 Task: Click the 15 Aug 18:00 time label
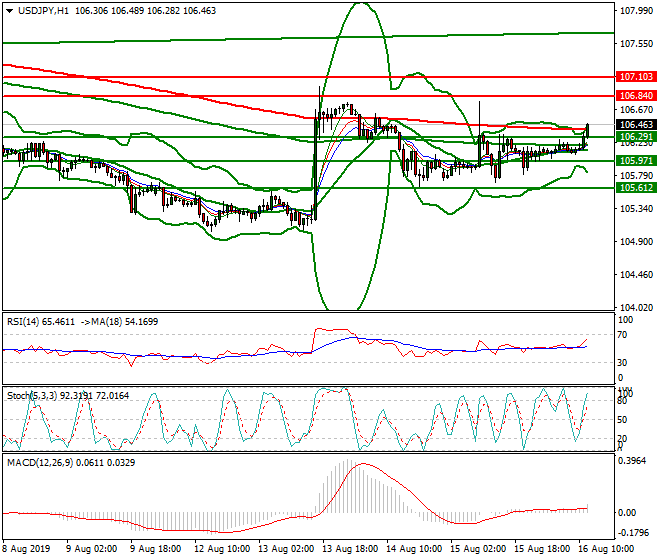542,549
